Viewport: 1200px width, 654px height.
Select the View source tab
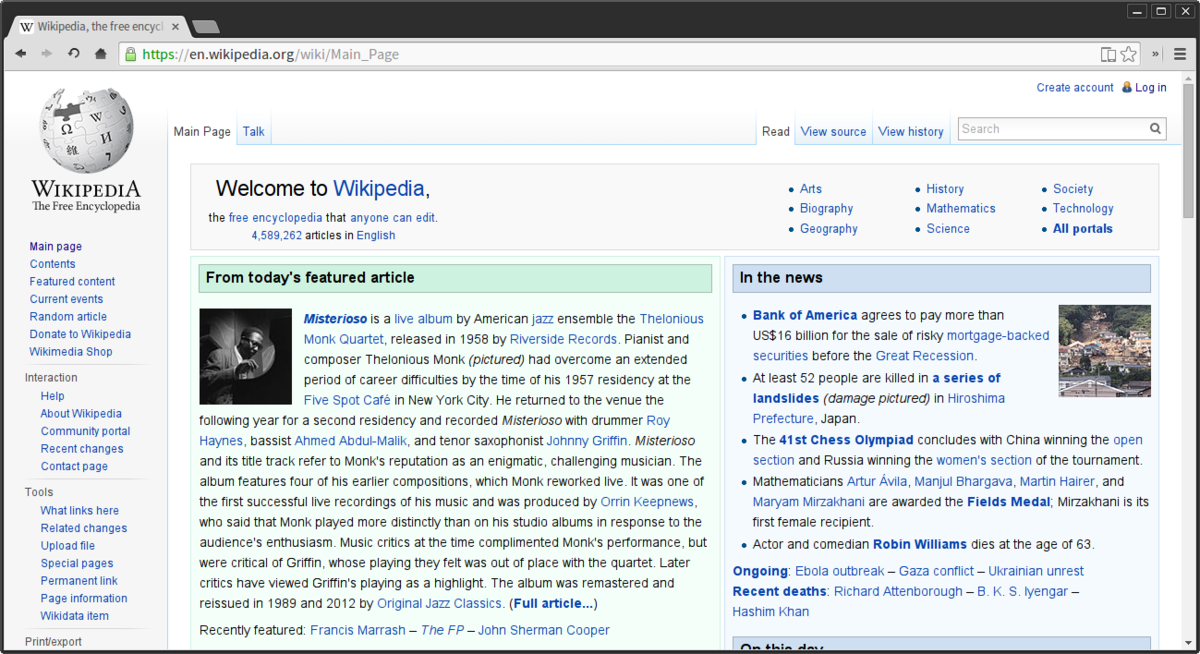click(833, 131)
